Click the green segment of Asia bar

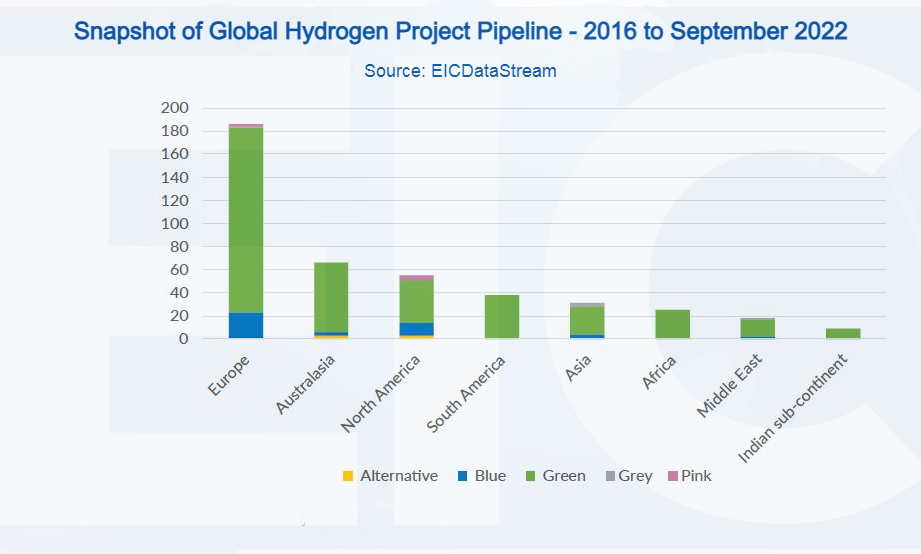pos(587,320)
